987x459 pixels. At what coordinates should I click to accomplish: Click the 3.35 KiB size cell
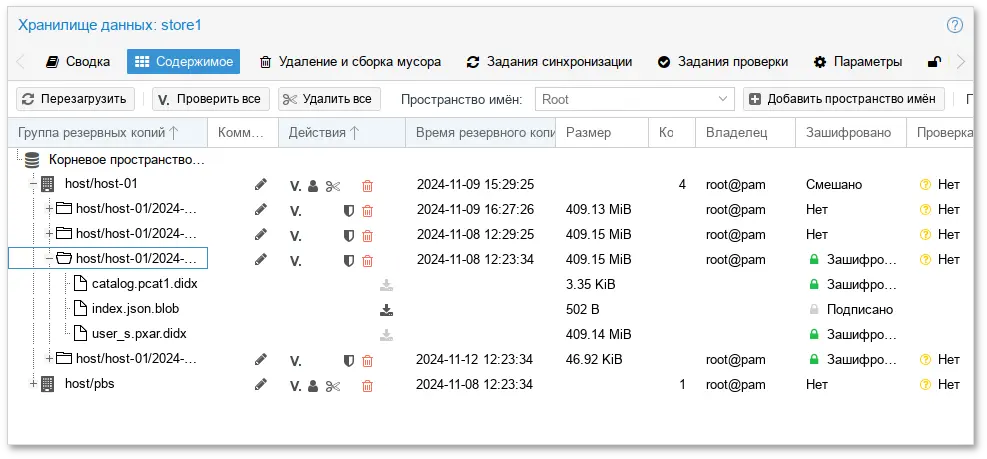tap(590, 285)
